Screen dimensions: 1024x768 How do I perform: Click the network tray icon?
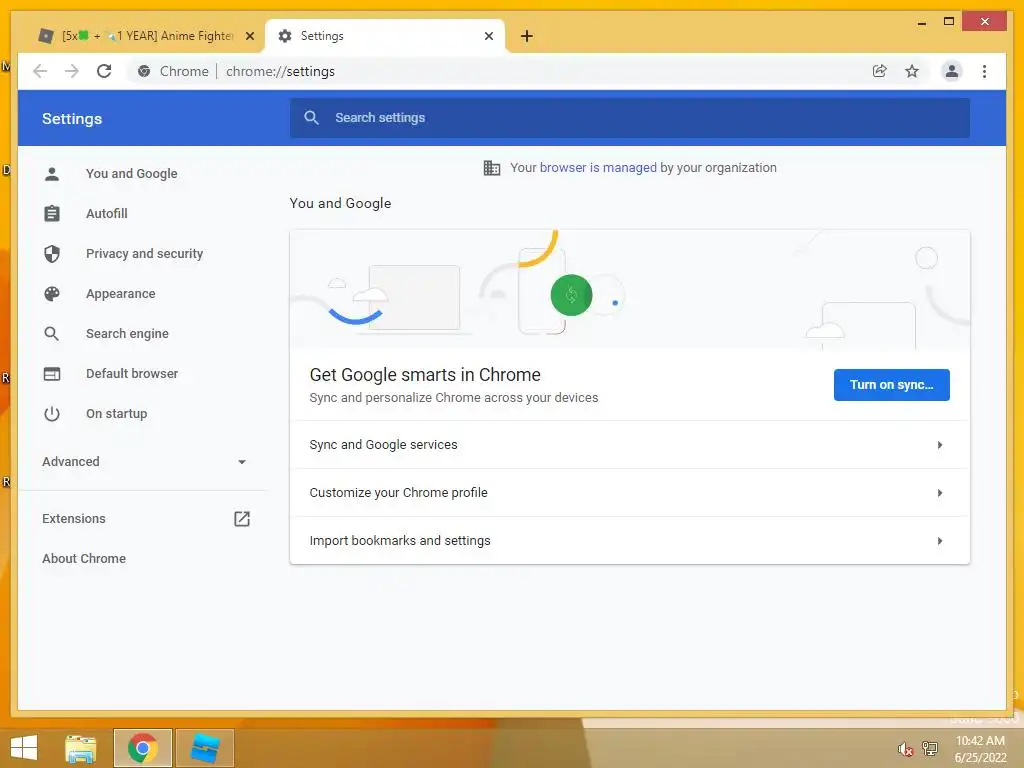929,748
